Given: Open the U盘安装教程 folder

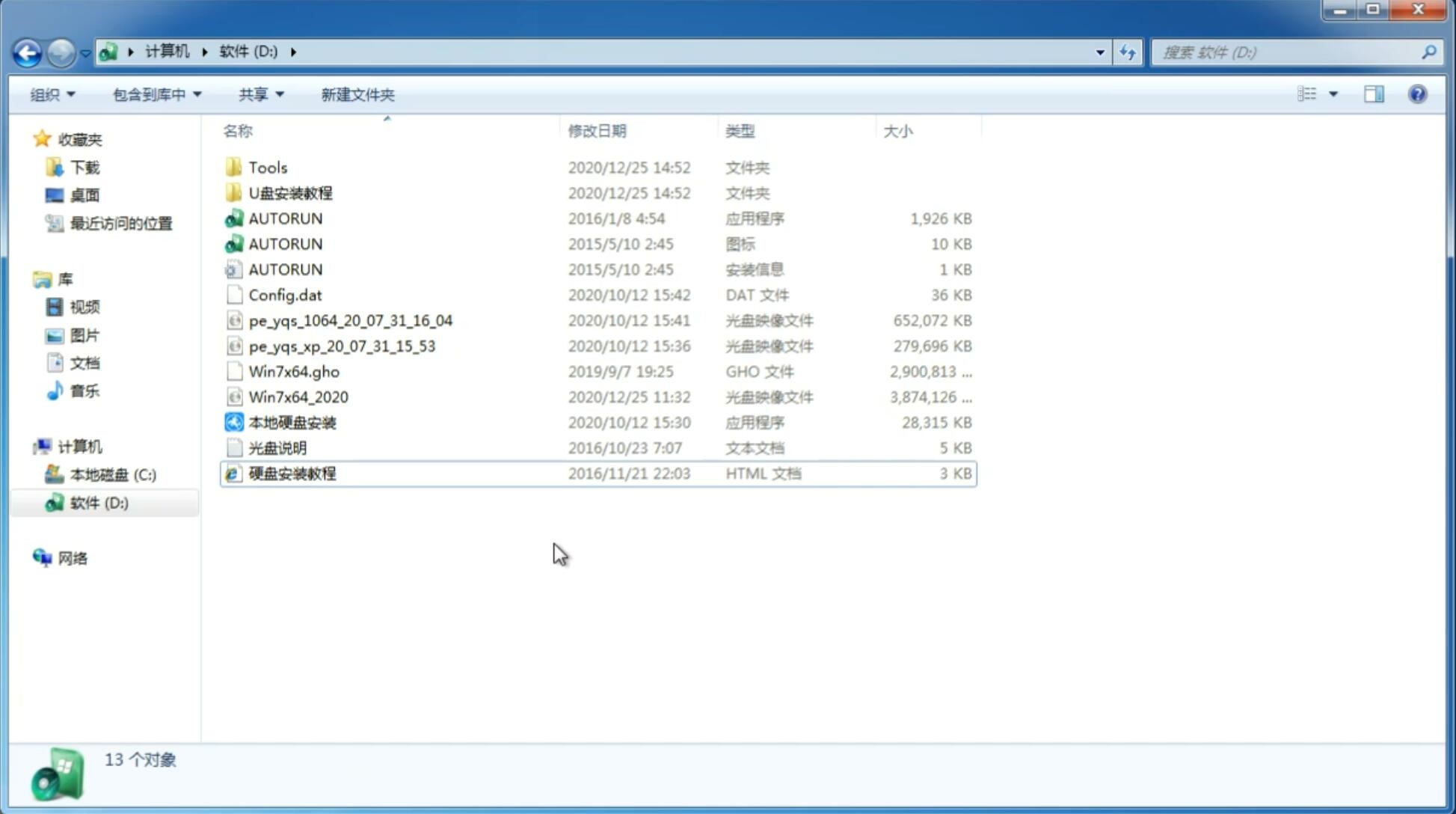Looking at the screenshot, I should click(x=290, y=193).
